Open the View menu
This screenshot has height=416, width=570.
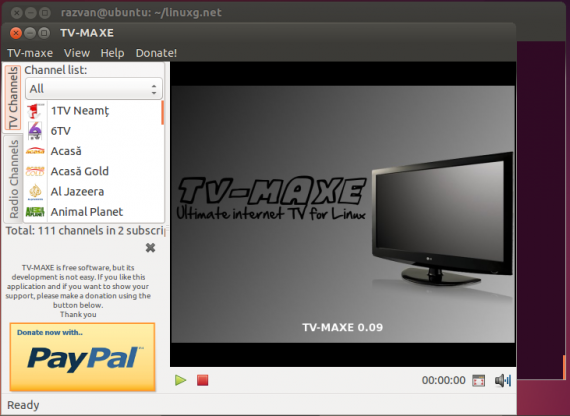tap(77, 53)
